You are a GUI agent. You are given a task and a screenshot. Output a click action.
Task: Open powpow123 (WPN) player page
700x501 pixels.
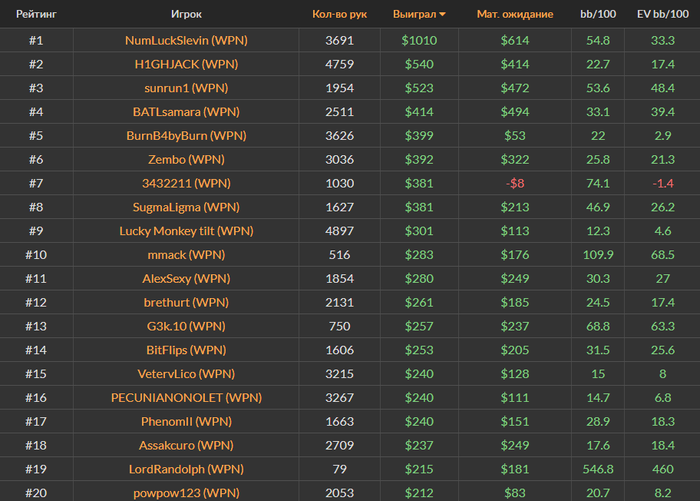pyautogui.click(x=186, y=493)
